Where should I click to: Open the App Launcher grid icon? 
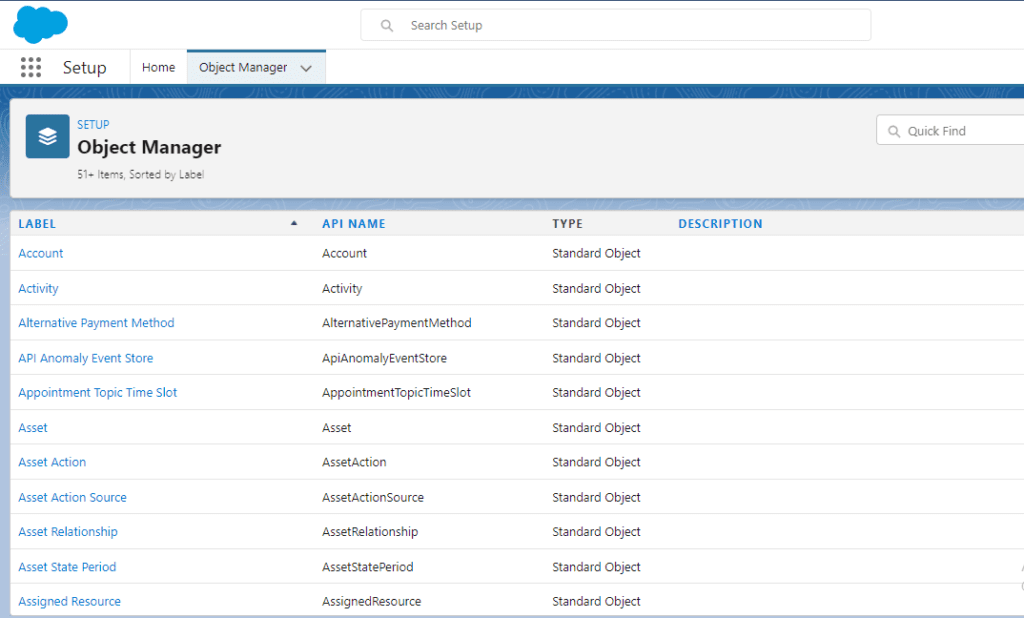(31, 67)
